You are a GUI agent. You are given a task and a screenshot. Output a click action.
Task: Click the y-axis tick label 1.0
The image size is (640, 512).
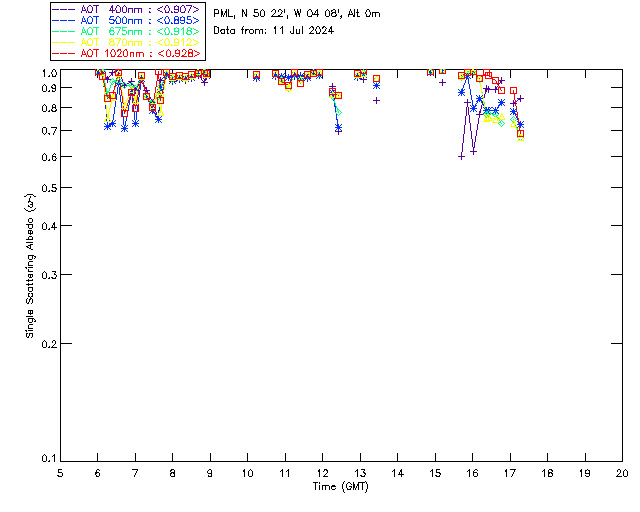pos(49,73)
